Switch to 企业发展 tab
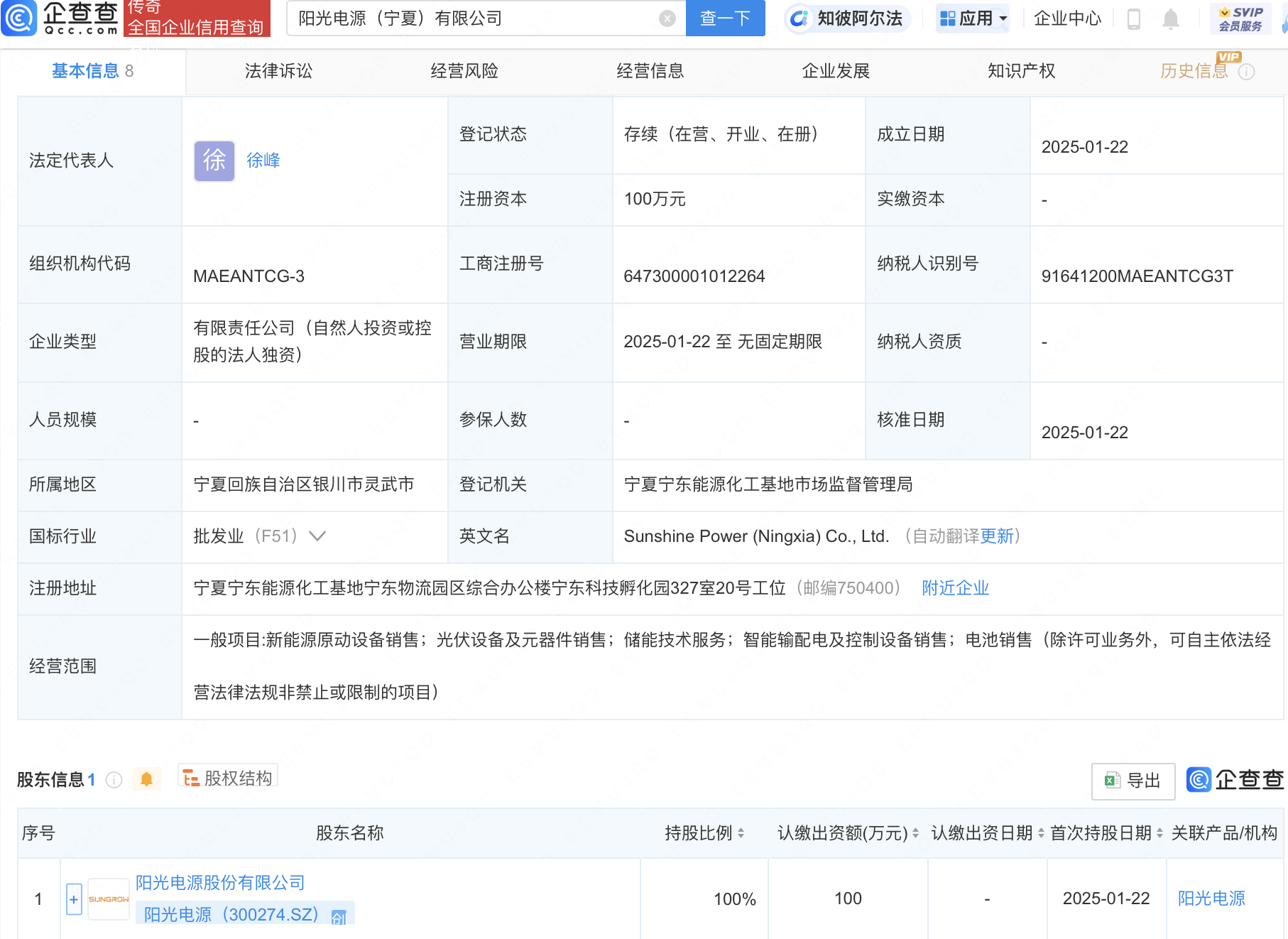1288x939 pixels. pos(836,71)
